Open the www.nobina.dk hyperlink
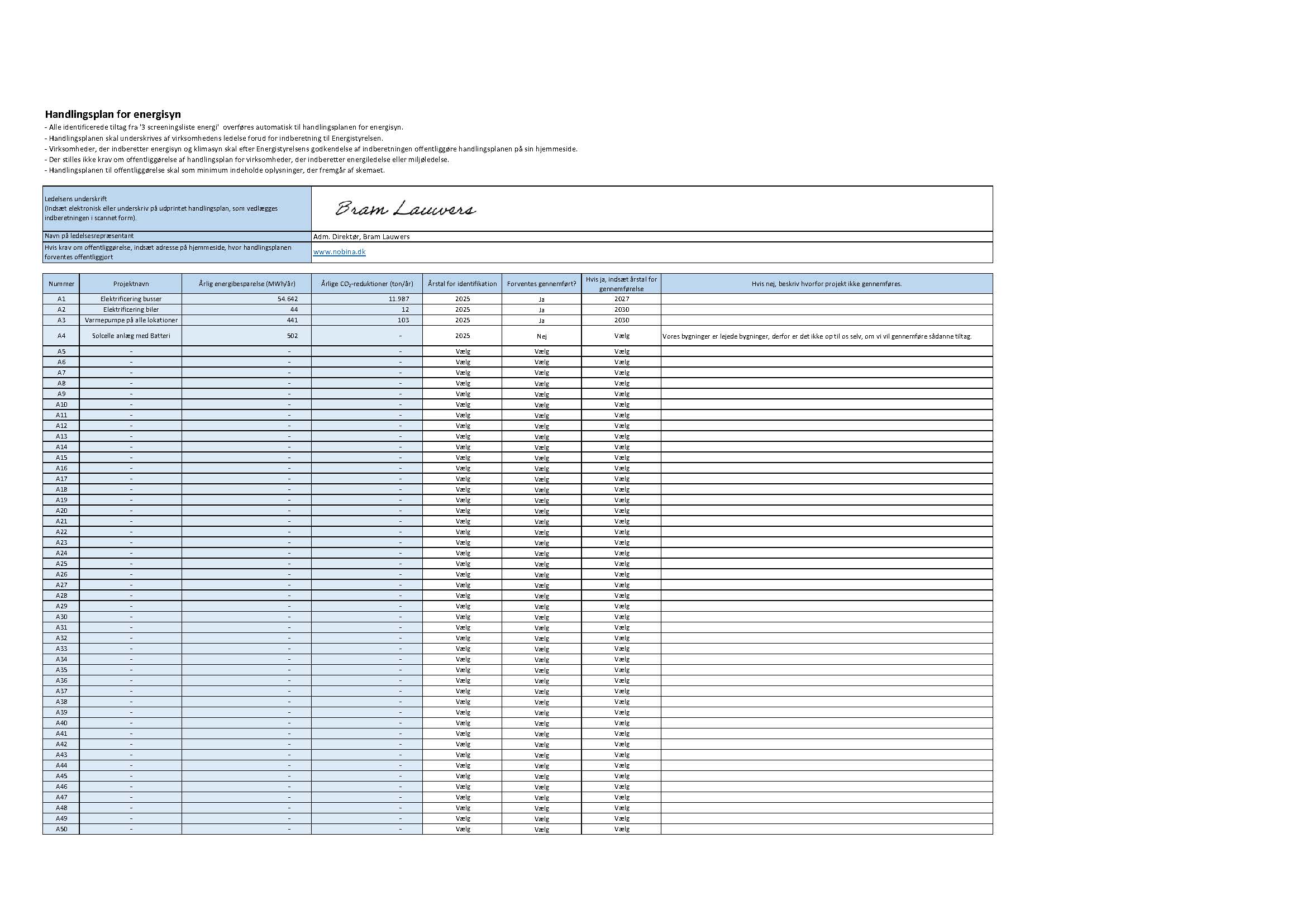This screenshot has width=1306, height=924. click(x=339, y=252)
